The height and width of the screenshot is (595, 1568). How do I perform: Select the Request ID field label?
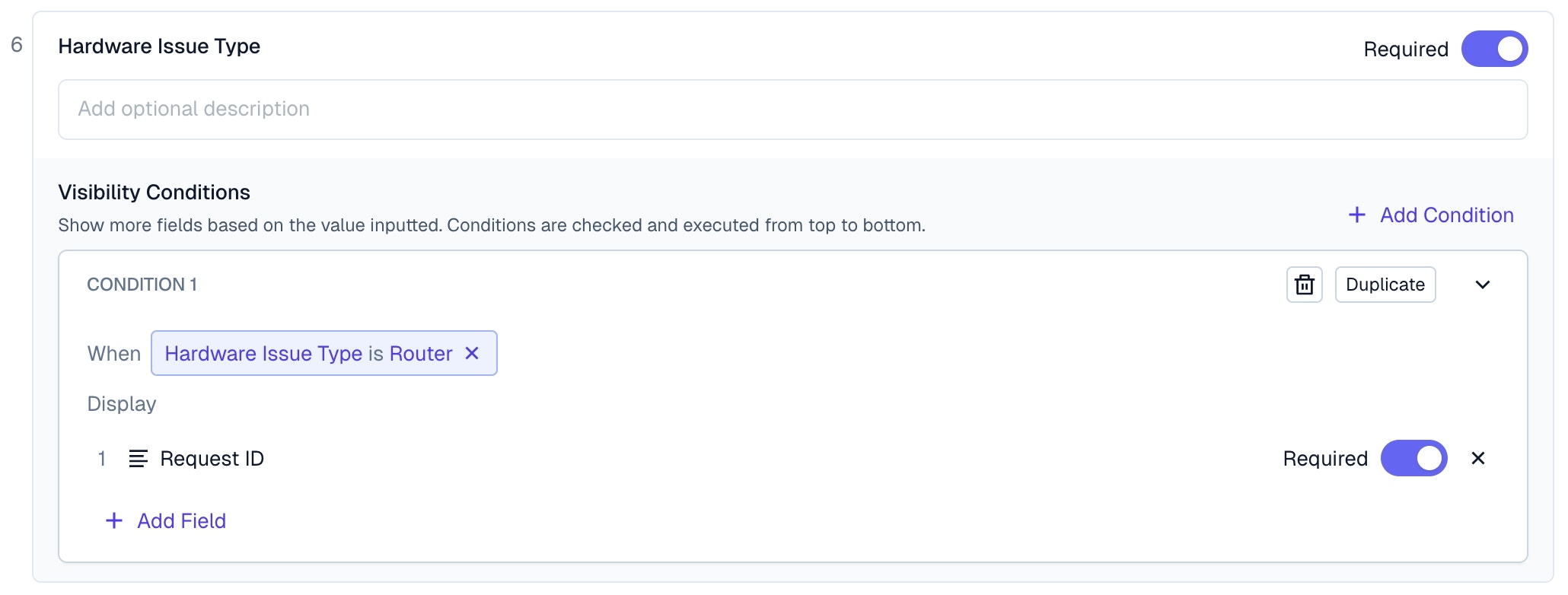(212, 458)
